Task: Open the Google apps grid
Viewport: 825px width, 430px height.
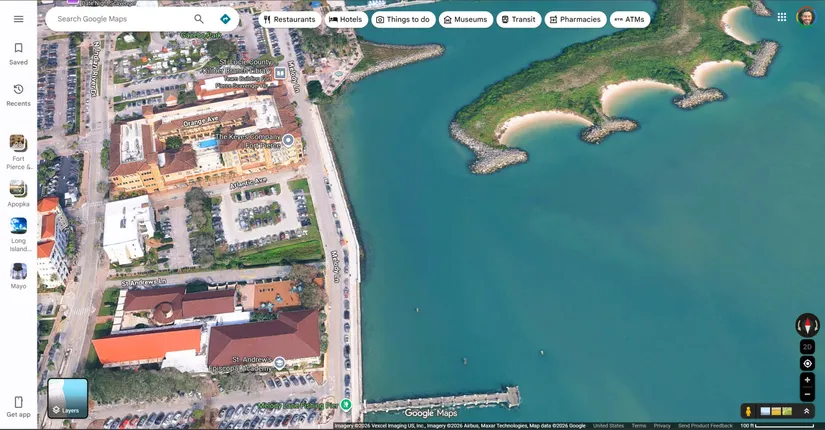Action: (x=781, y=17)
